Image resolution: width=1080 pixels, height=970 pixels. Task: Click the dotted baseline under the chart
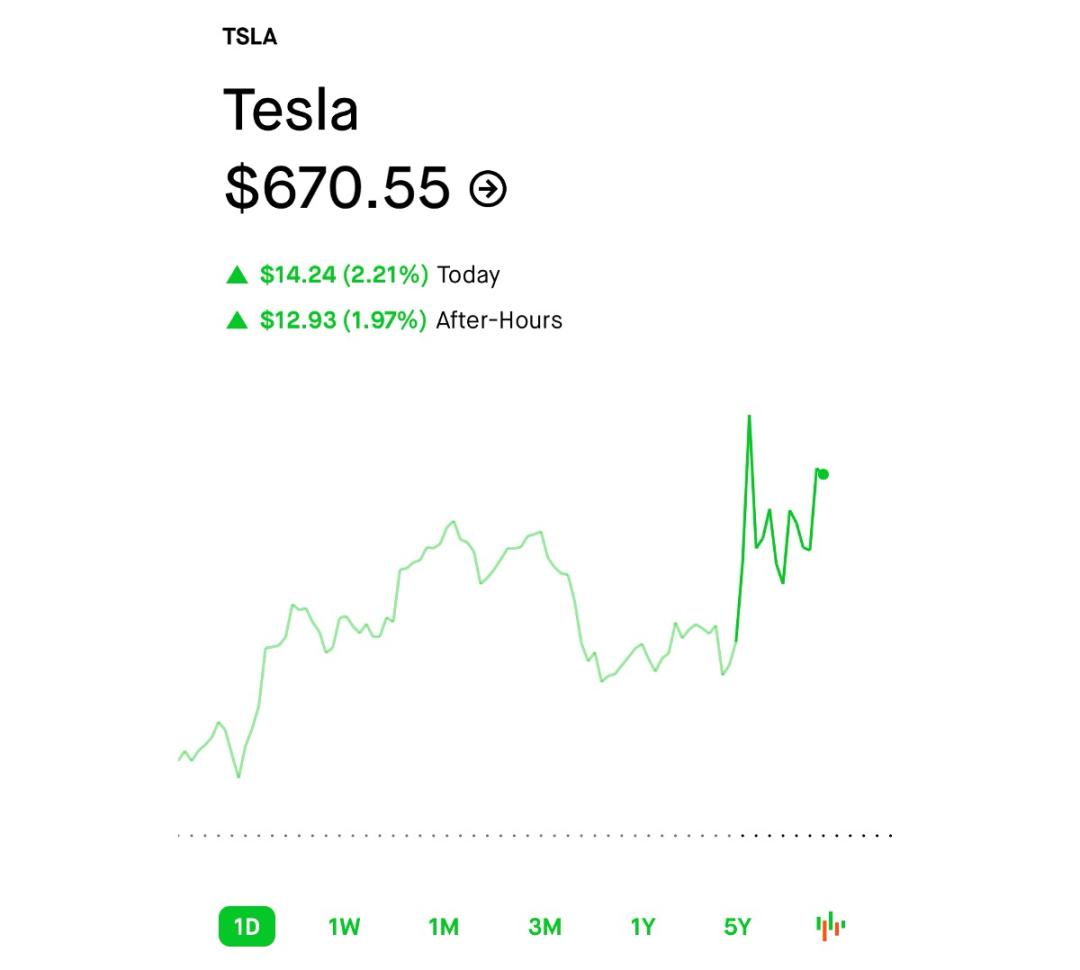pos(534,836)
